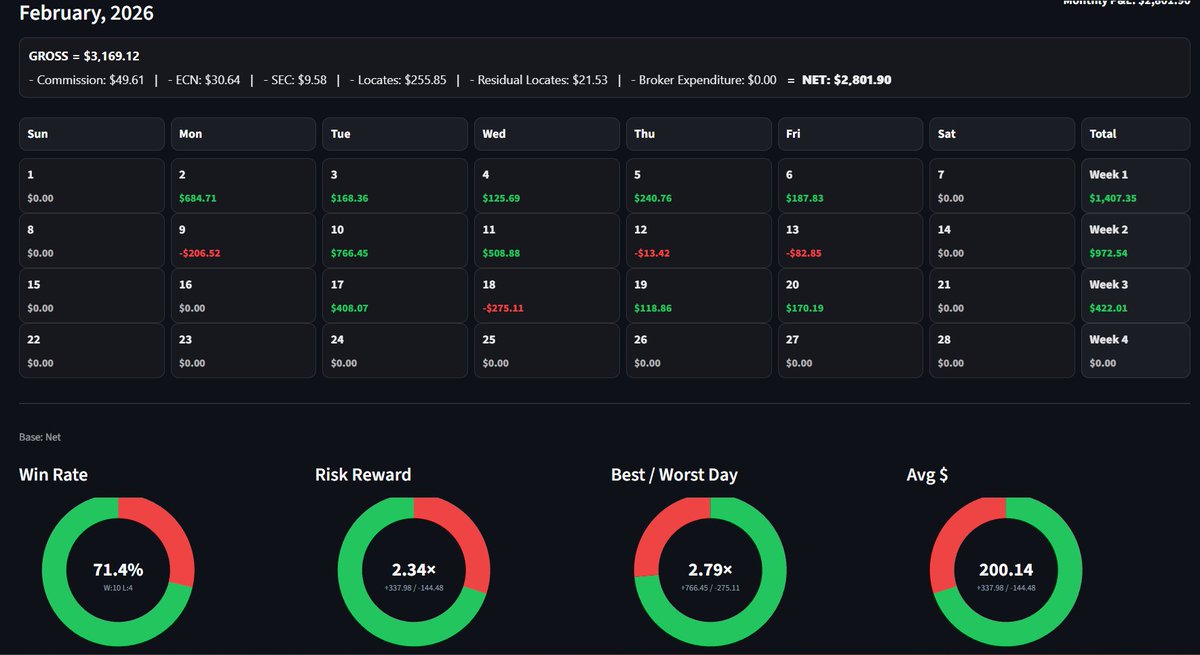The image size is (1200, 655).
Task: Open February 20 day showing $170.19
Action: coord(851,295)
